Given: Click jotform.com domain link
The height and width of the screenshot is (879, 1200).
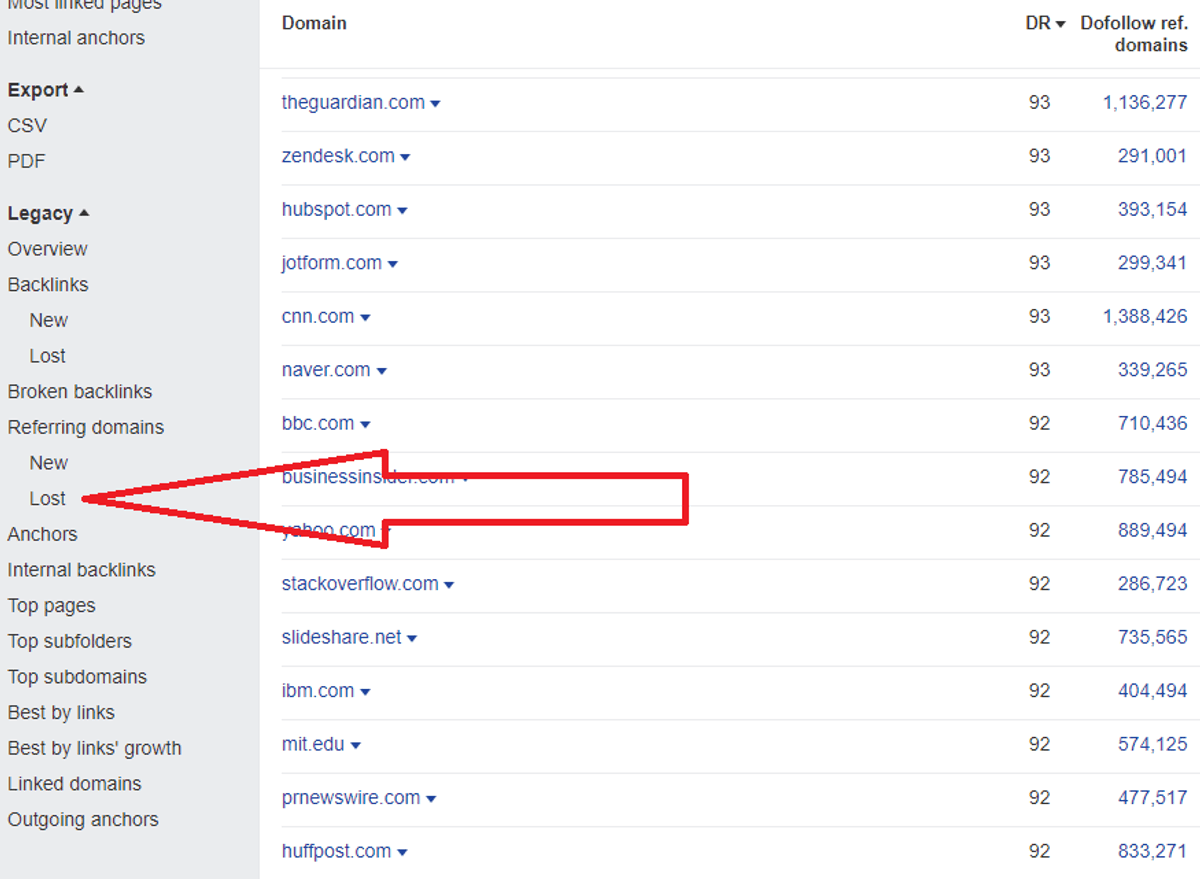Looking at the screenshot, I should 332,263.
